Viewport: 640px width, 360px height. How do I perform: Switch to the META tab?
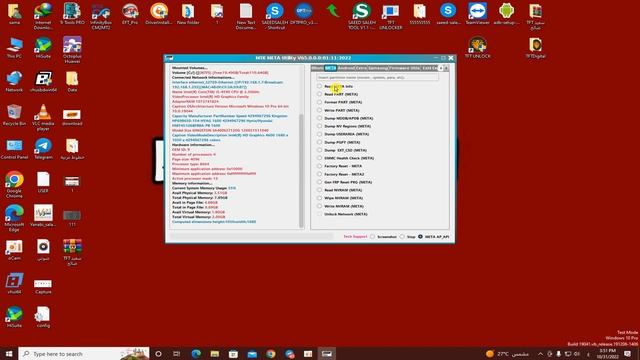[330, 68]
